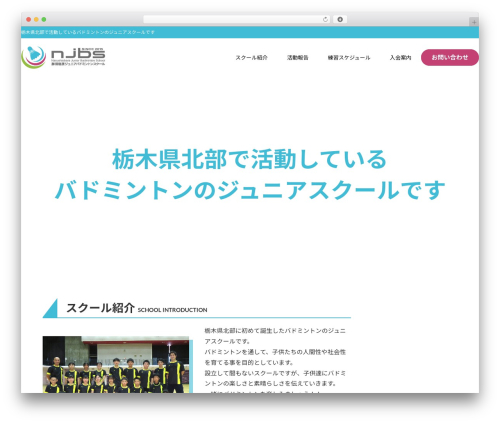
Task: Open a new tab with plus button
Action: [474, 22]
